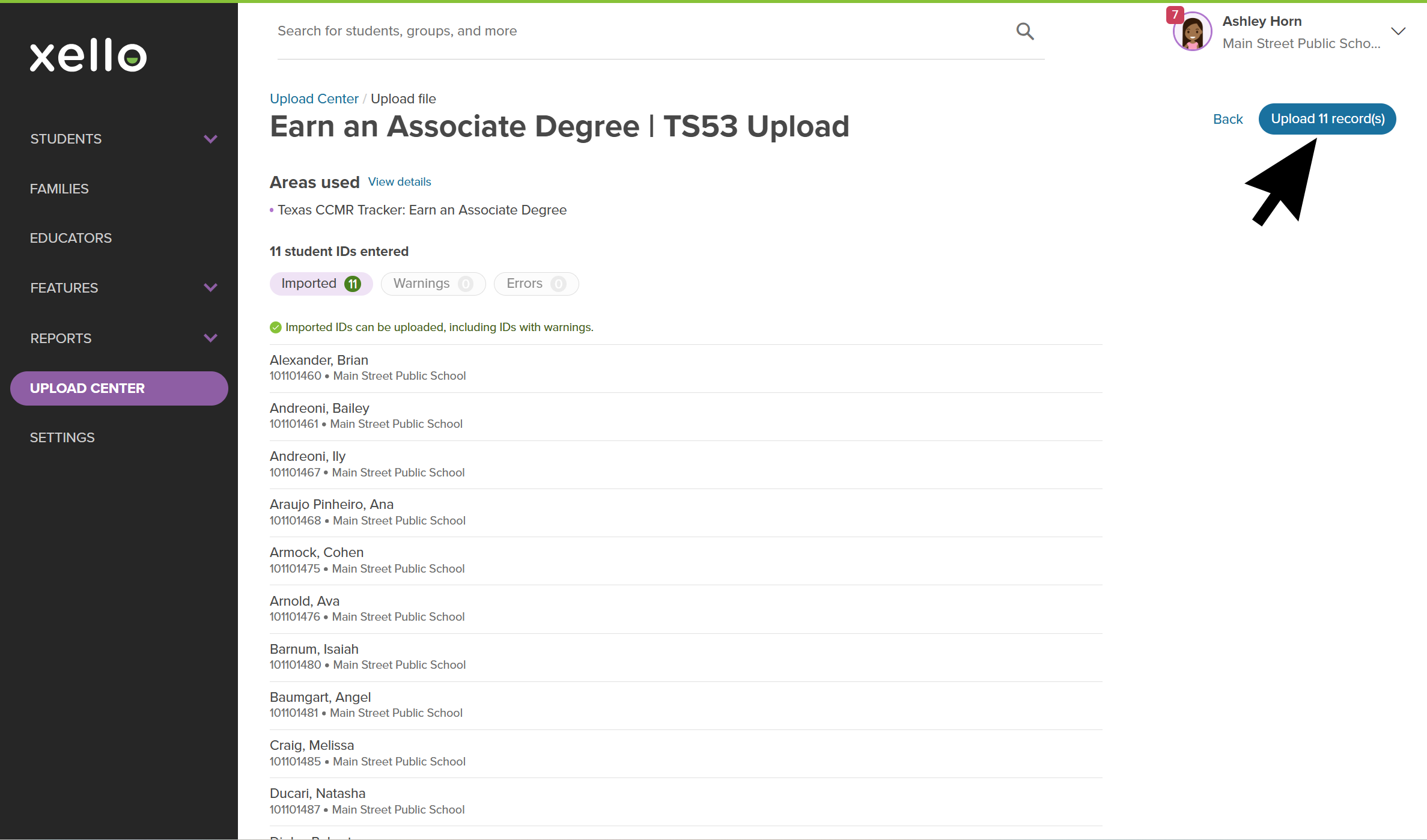
Task: Click Ashley Horn's profile avatar
Action: click(x=1192, y=32)
